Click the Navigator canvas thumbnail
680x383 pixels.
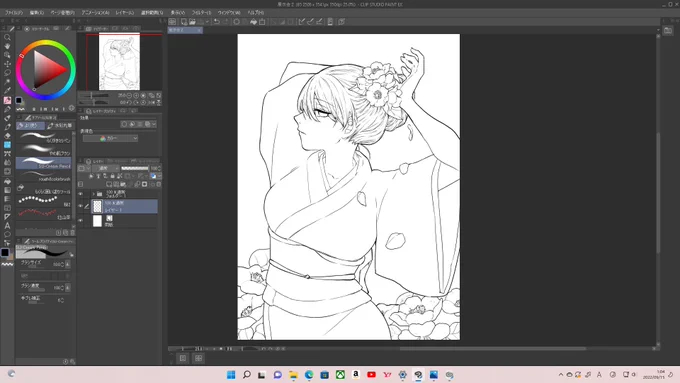pyautogui.click(x=119, y=62)
